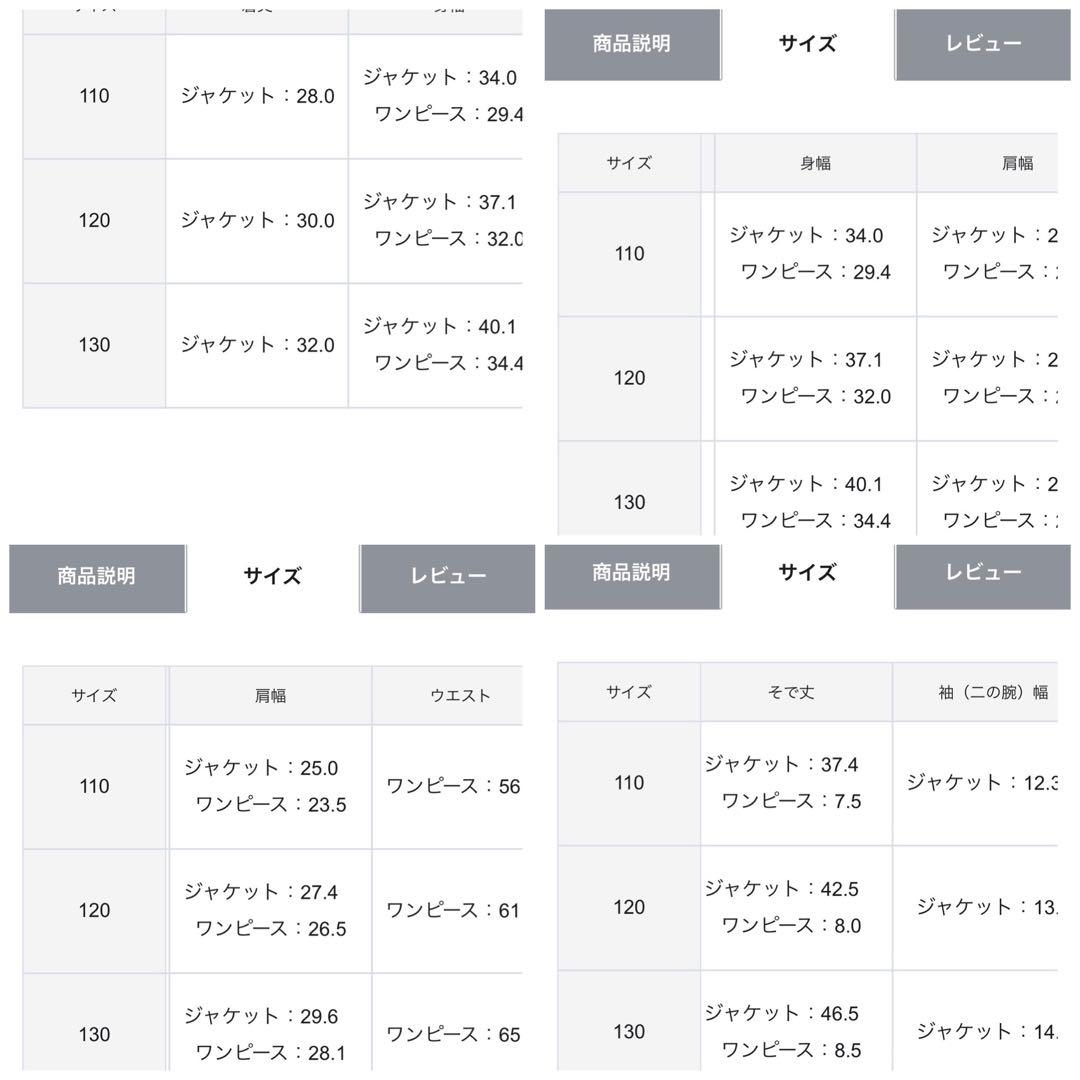The width and height of the screenshot is (1080, 1080).
Task: Click the ウエスト column header
Action: 448,696
